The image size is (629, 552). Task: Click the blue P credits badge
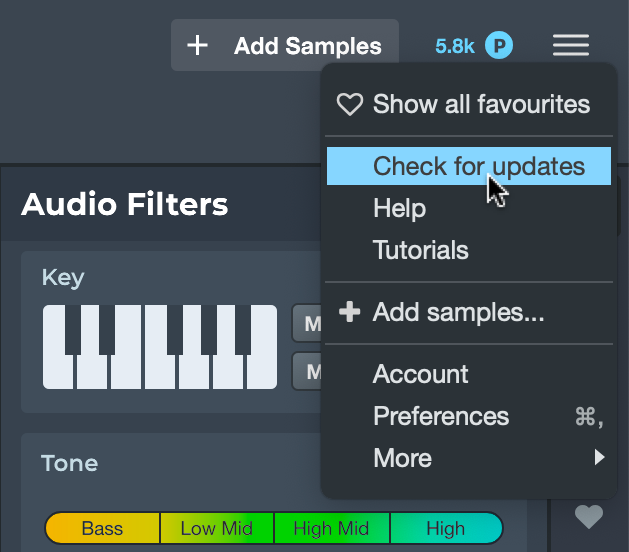point(498,45)
